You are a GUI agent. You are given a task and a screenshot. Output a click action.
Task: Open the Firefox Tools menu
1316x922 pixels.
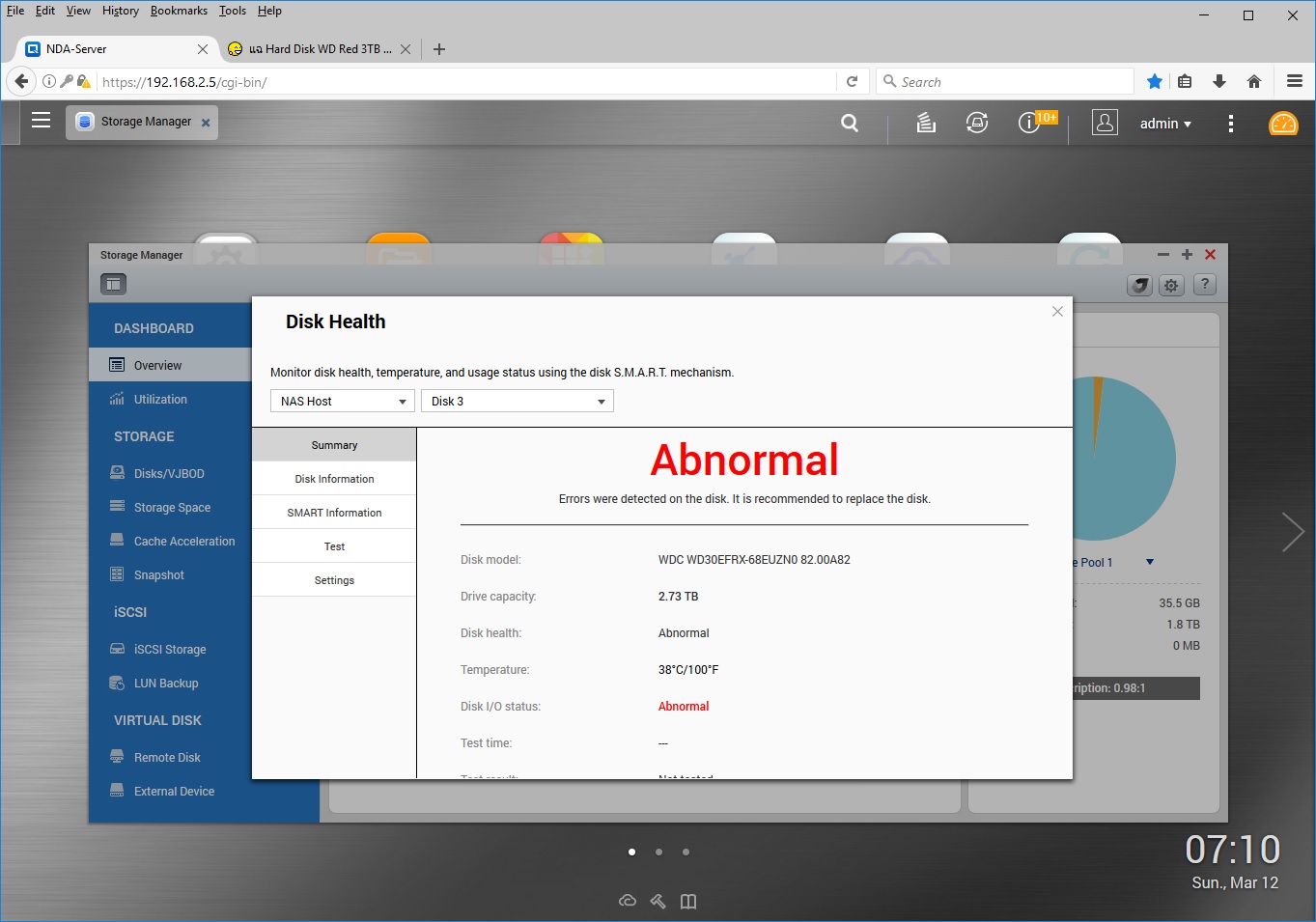tap(232, 11)
